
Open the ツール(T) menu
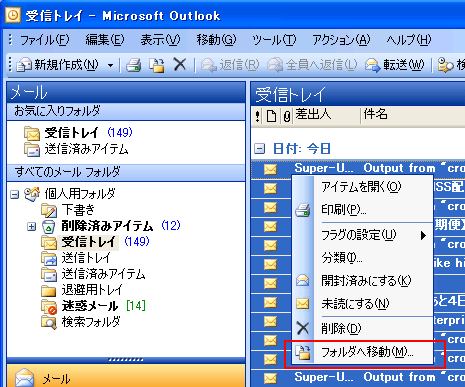click(274, 40)
